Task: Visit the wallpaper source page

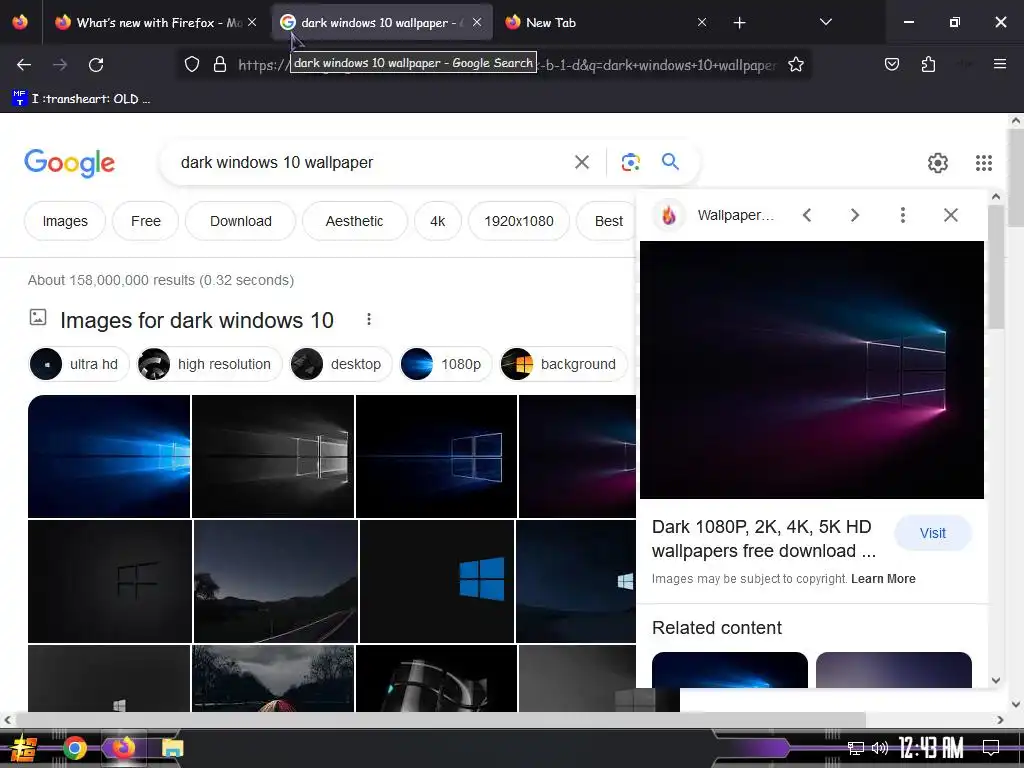Action: tap(933, 533)
